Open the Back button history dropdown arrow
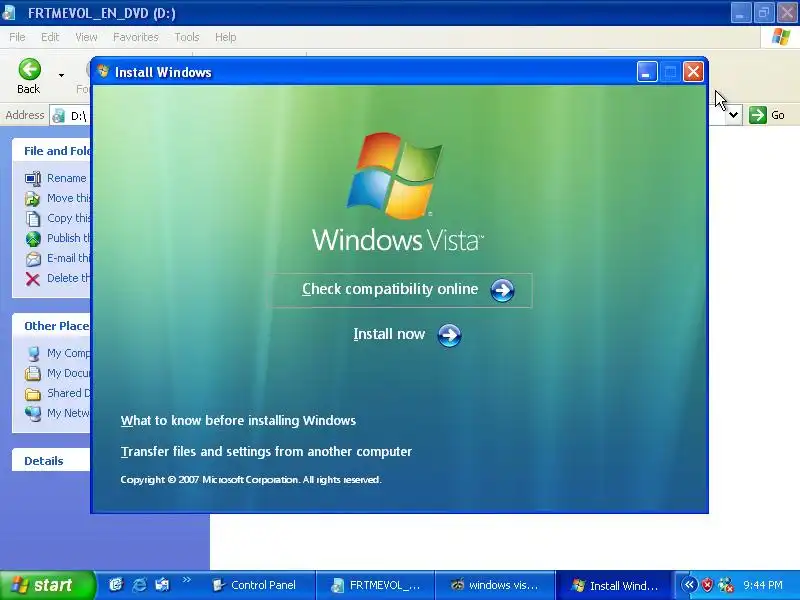 click(61, 76)
